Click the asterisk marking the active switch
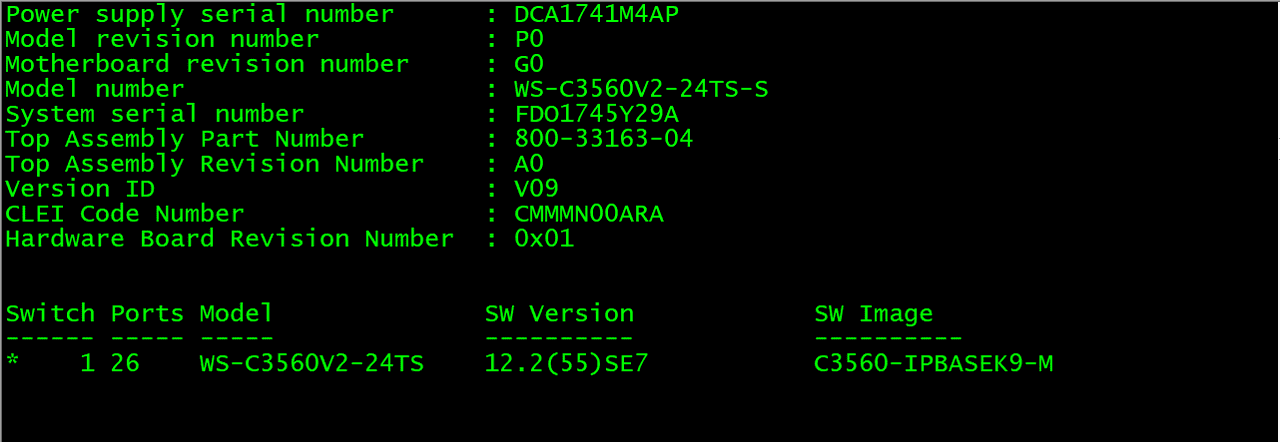Viewport: 1280px width, 442px height. pos(12,364)
